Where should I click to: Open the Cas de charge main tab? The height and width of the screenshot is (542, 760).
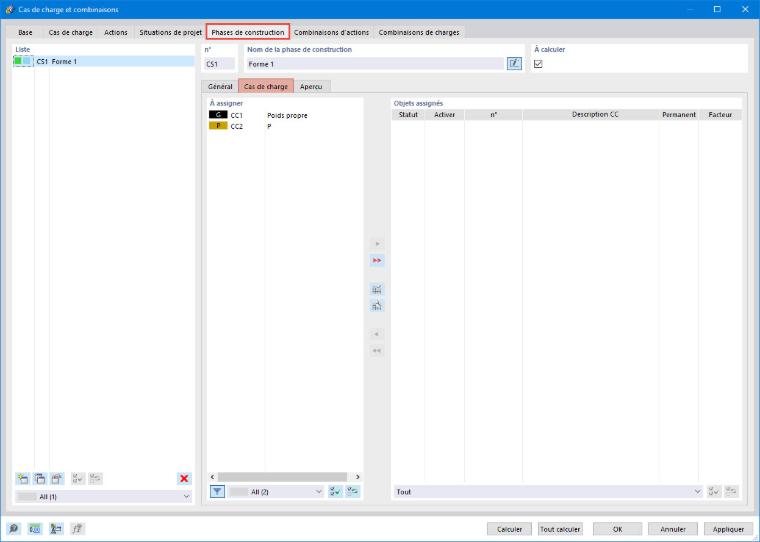[x=70, y=32]
